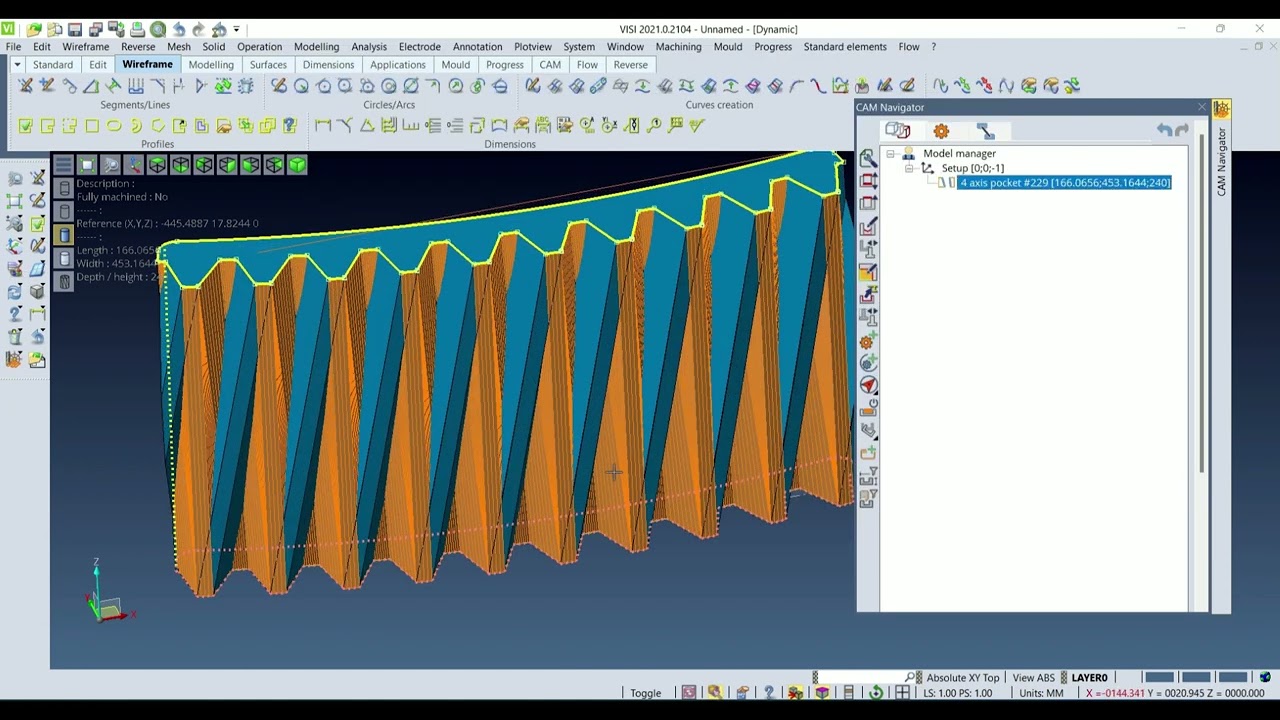This screenshot has width=1280, height=720.
Task: Click the dimension magnifier tool
Action: 654,125
